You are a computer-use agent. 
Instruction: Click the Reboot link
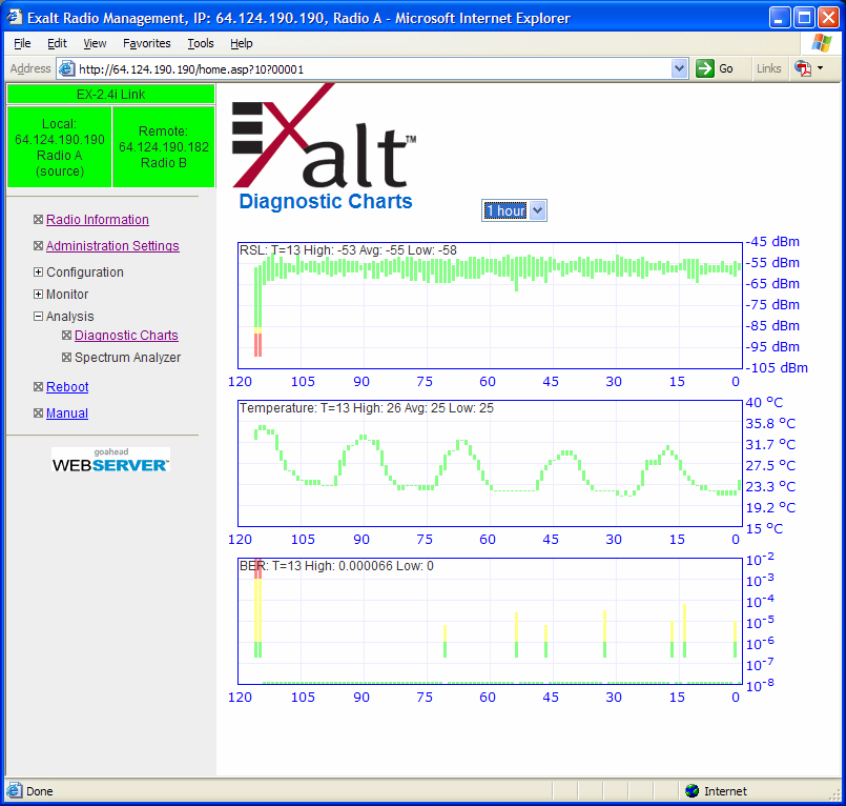point(67,387)
